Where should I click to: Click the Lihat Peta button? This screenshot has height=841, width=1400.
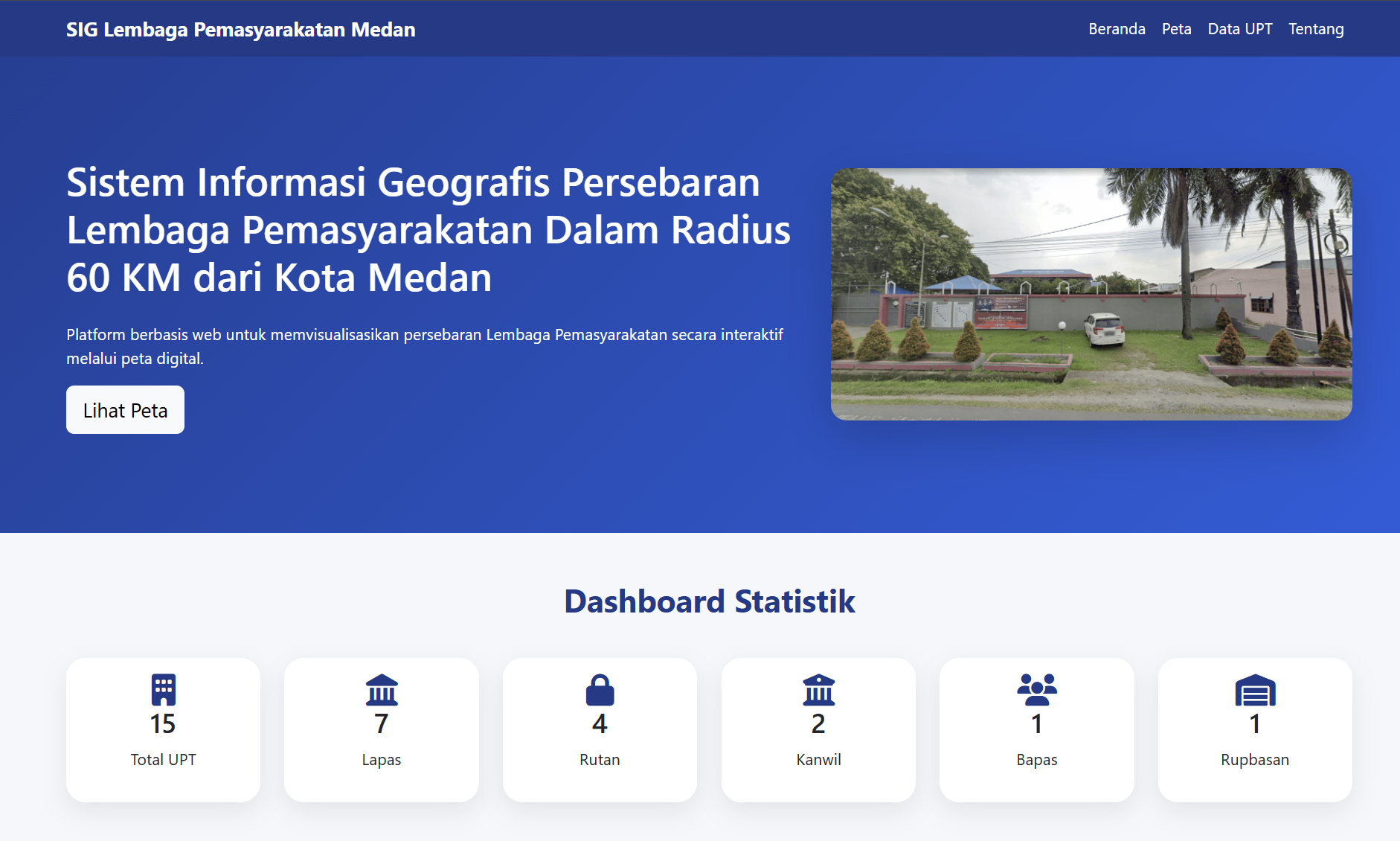(x=125, y=410)
